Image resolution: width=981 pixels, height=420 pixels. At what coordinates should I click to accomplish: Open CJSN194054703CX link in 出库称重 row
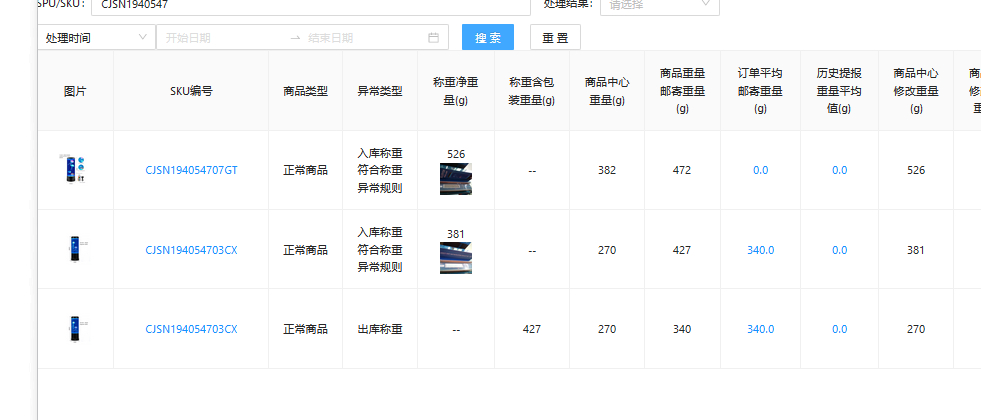coord(191,329)
